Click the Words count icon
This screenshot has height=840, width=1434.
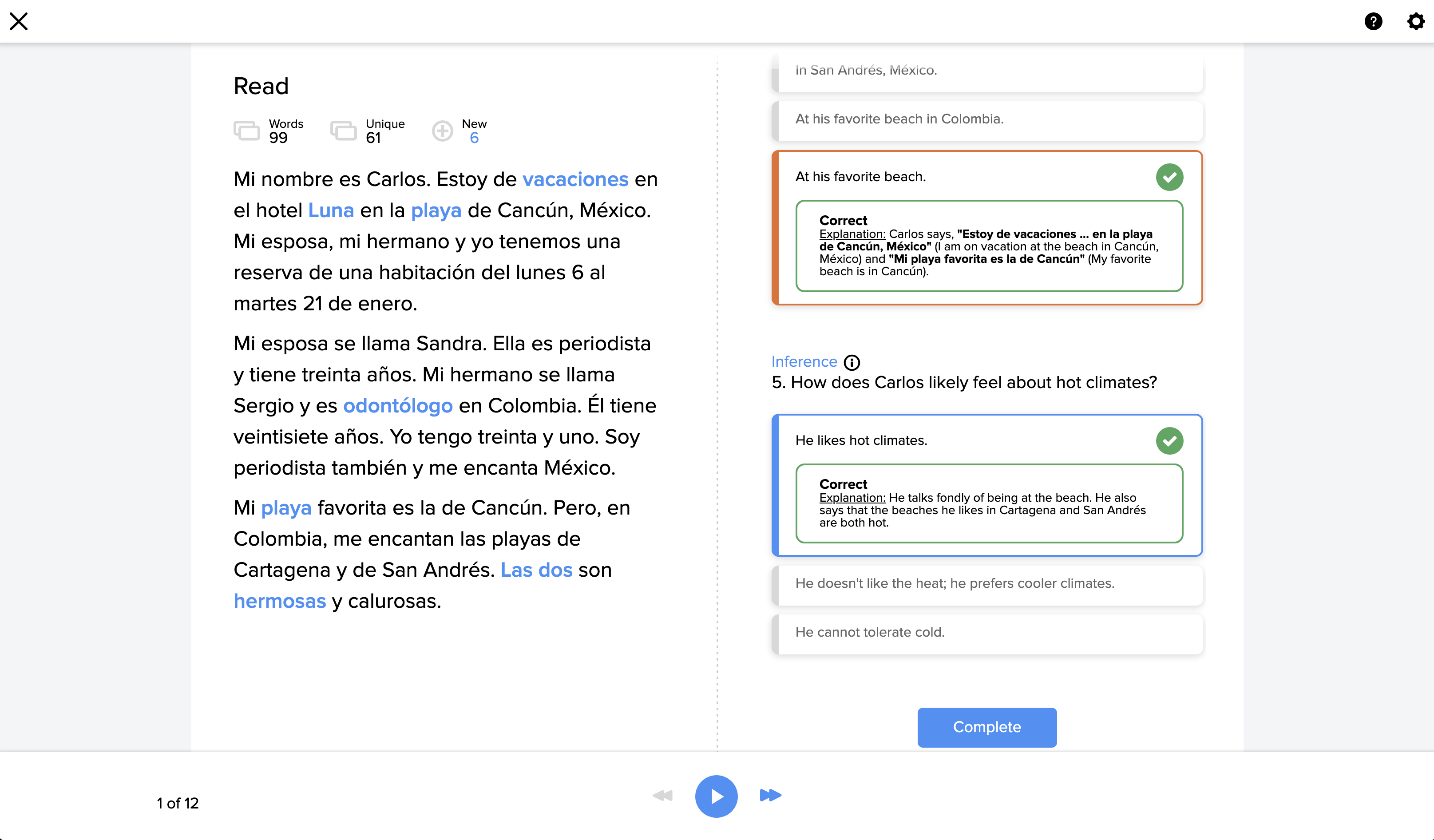(247, 131)
